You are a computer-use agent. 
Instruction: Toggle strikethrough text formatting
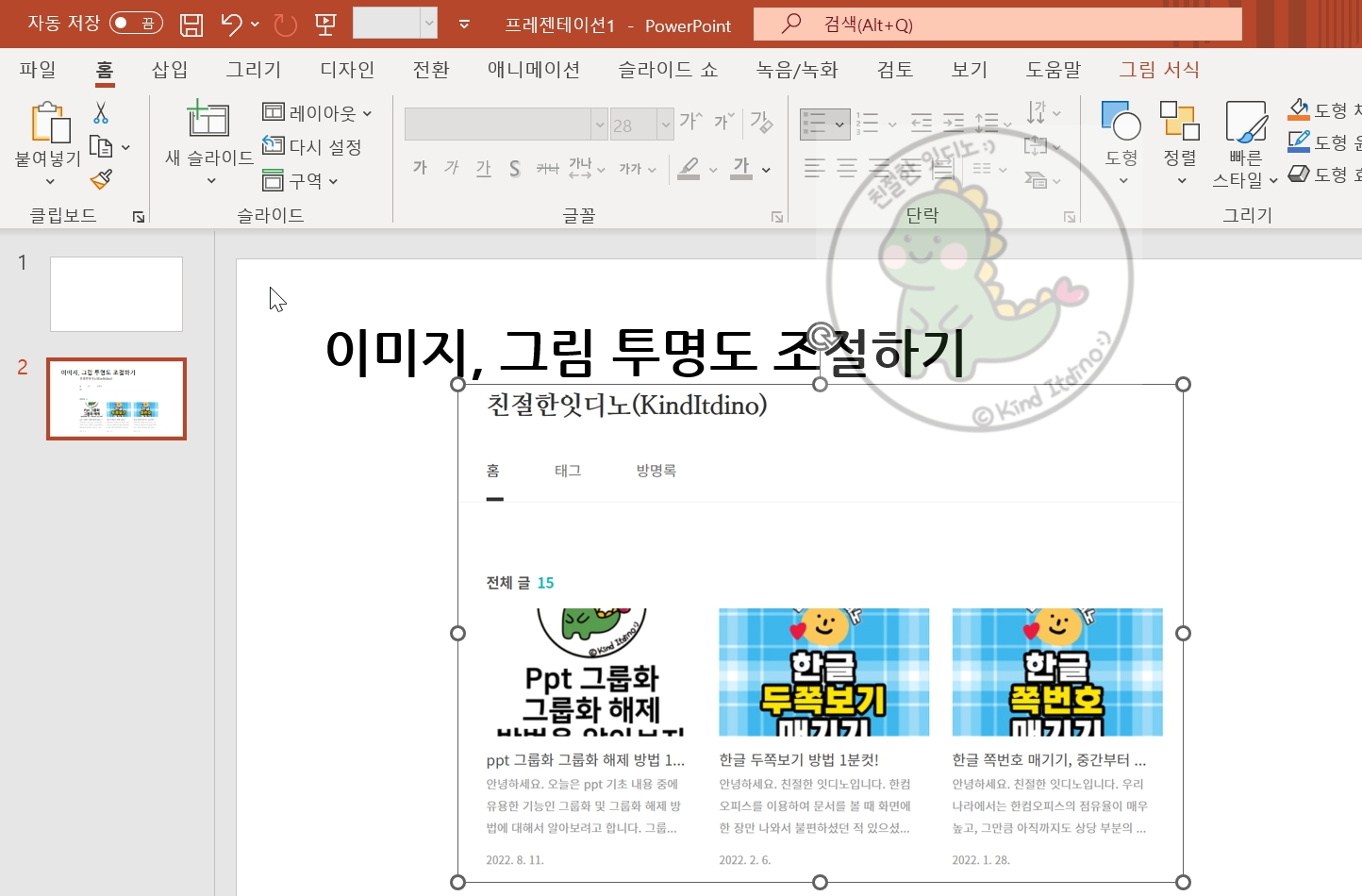click(547, 168)
